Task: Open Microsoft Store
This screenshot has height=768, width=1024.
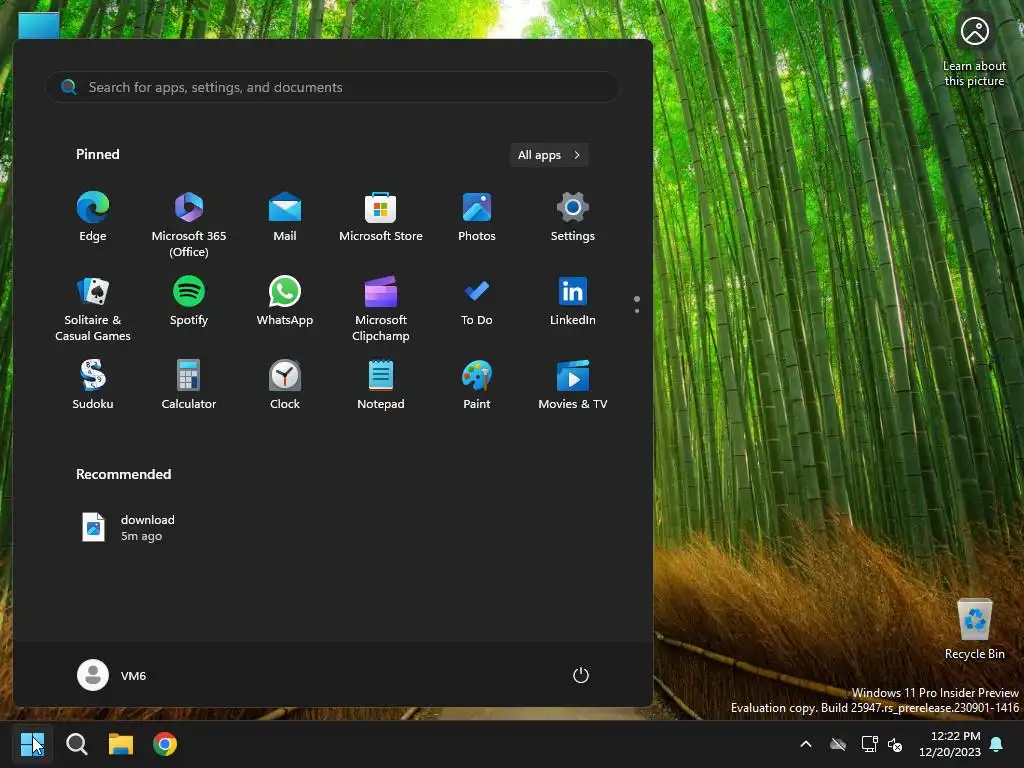Action: pyautogui.click(x=381, y=217)
